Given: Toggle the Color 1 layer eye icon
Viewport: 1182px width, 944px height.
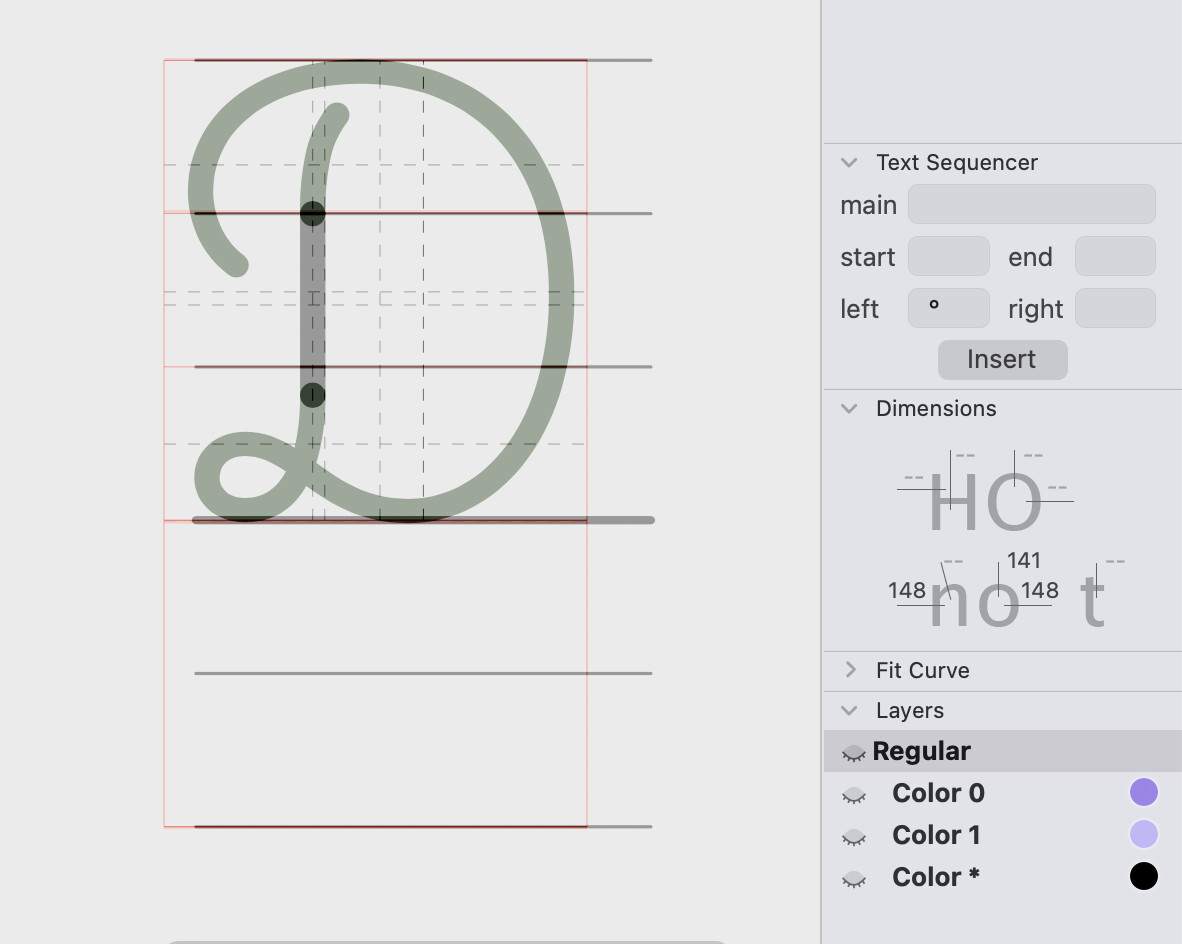Looking at the screenshot, I should coord(853,836).
